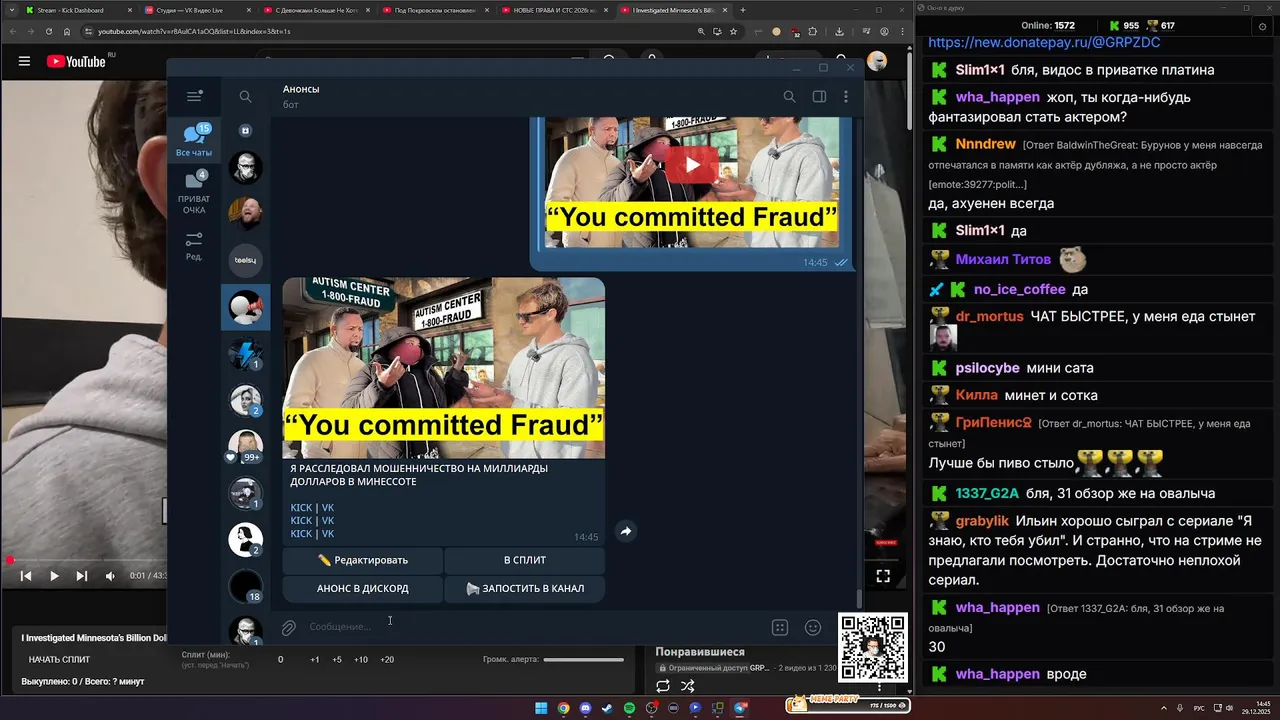Image resolution: width=1280 pixels, height=720 pixels.
Task: Open a new browser tab
Action: pyautogui.click(x=742, y=10)
